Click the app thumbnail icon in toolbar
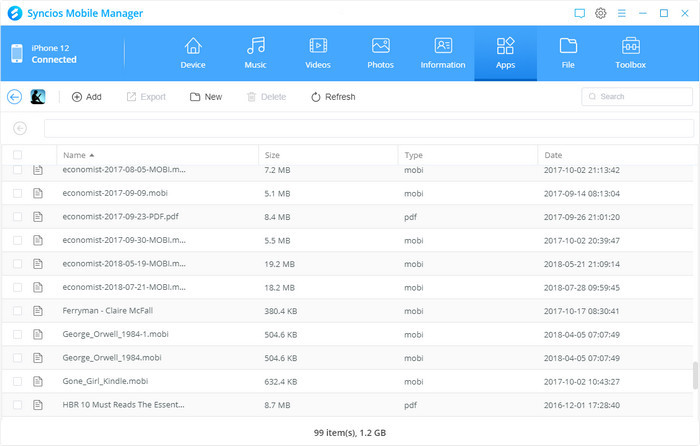Viewport: 700px width, 446px height. pos(38,97)
